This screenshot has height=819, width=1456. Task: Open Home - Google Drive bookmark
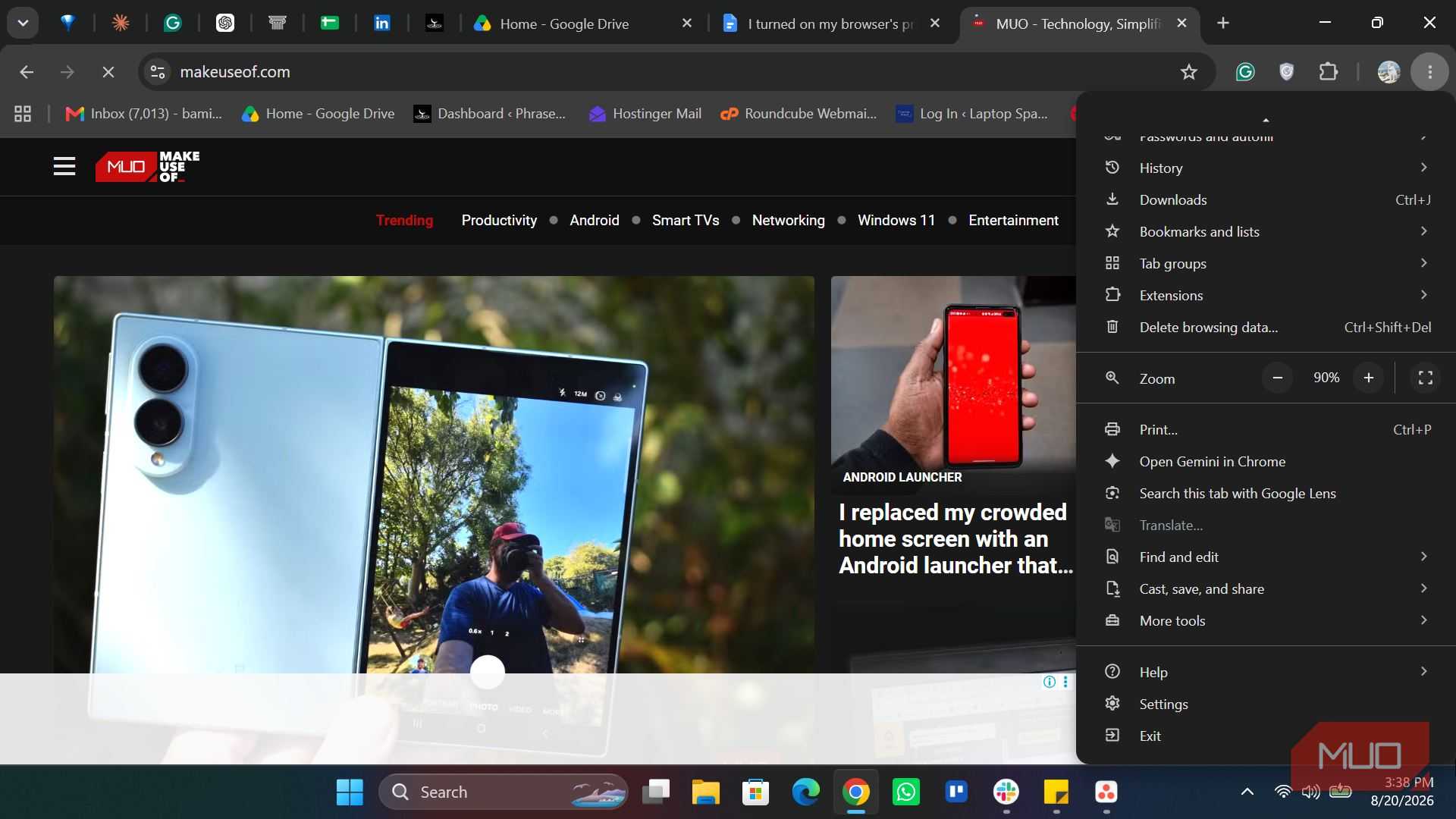click(318, 114)
